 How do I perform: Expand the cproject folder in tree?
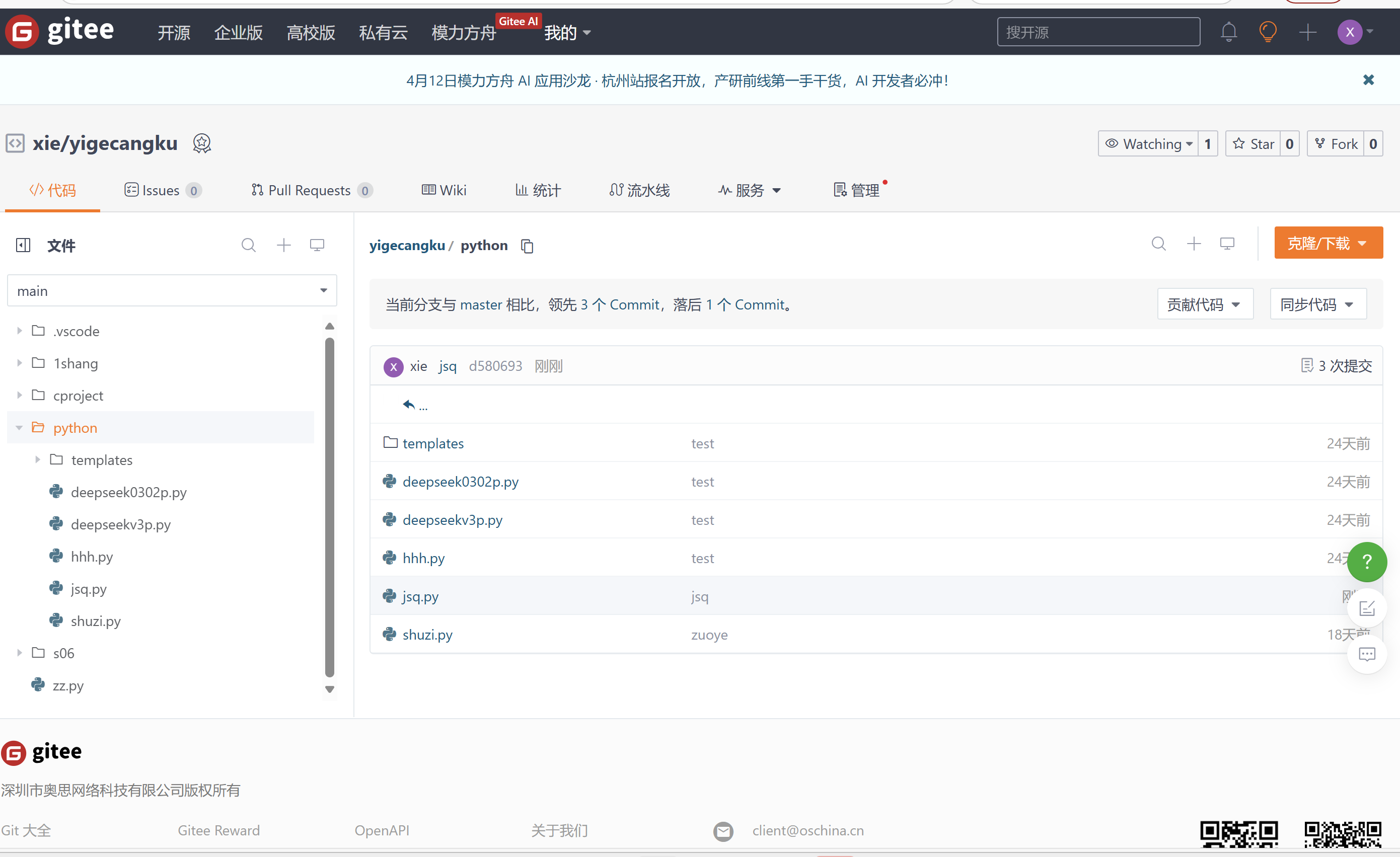19,395
